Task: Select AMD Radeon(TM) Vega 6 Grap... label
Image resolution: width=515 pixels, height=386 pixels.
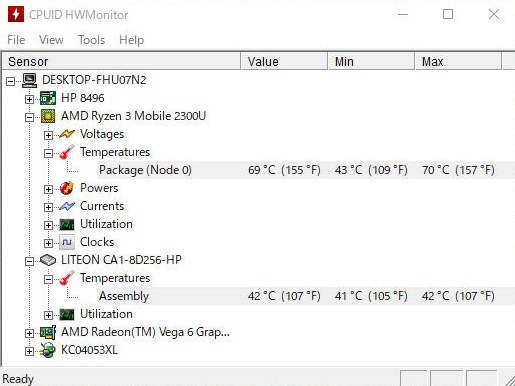Action: click(145, 332)
